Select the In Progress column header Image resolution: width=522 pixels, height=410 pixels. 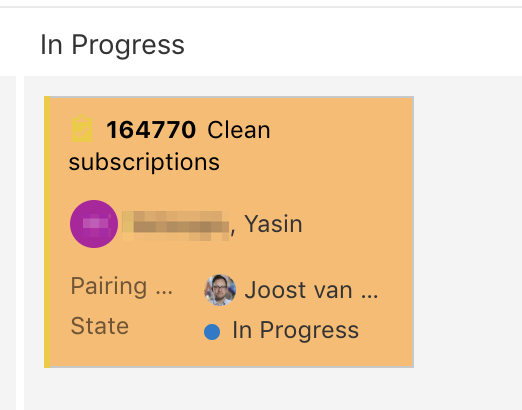[x=112, y=45]
